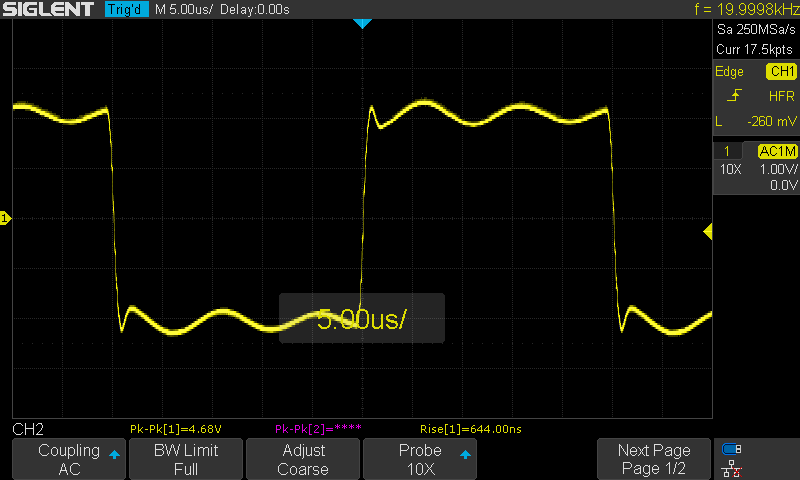Viewport: 800px width, 480px height.
Task: Open the Coupling options menu
Action: point(68,459)
